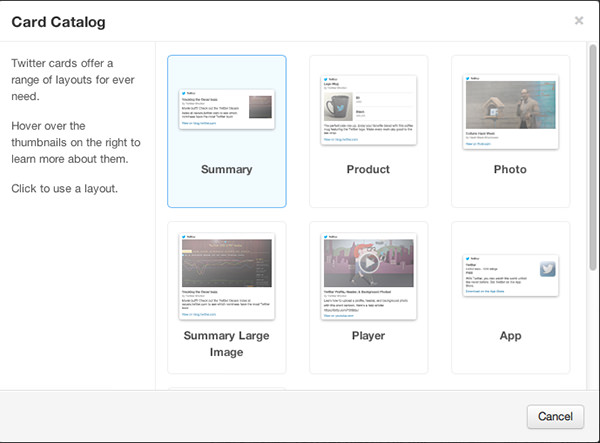Click the 'View on Flickr' link in Photo preview
This screenshot has height=443, width=600.
[x=477, y=145]
